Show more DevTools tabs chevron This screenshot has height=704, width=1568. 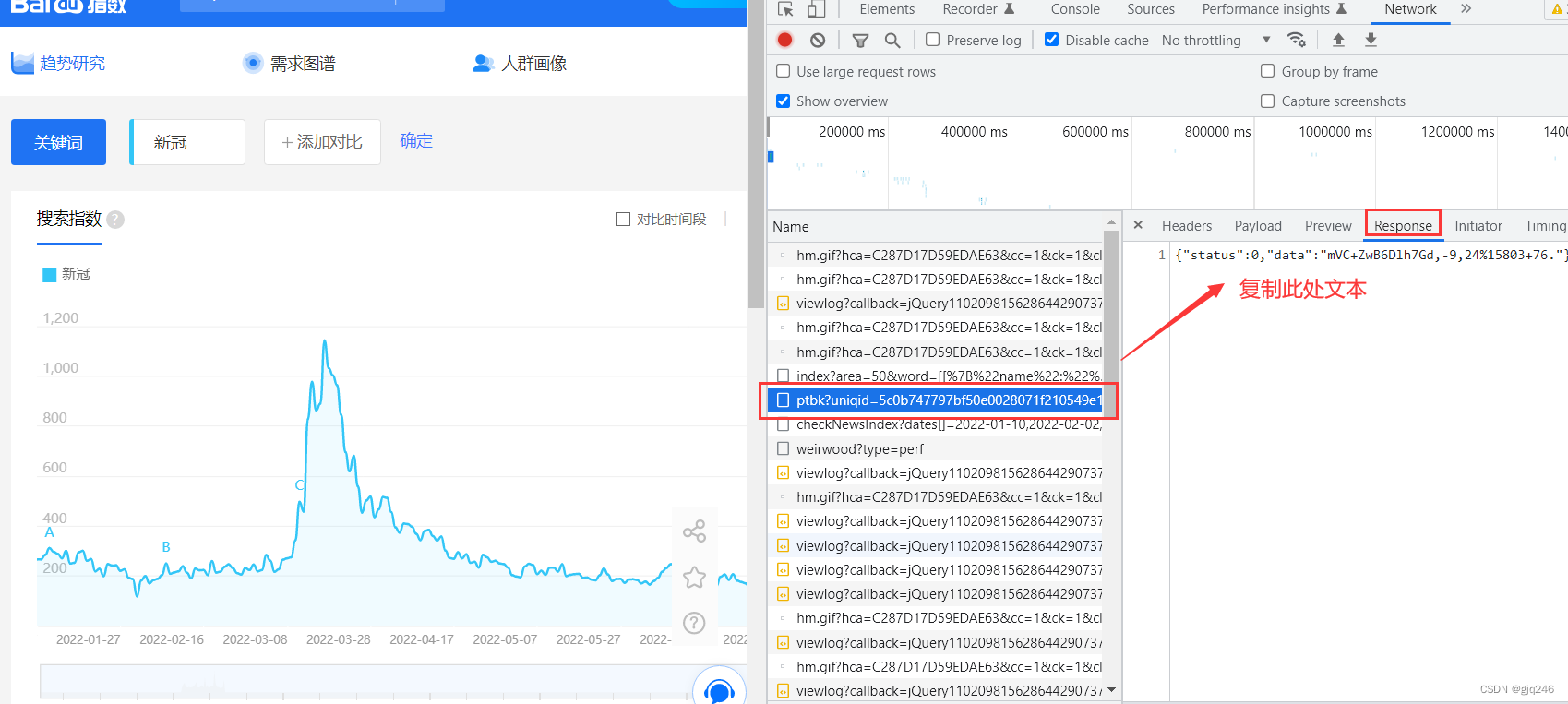pyautogui.click(x=1466, y=9)
